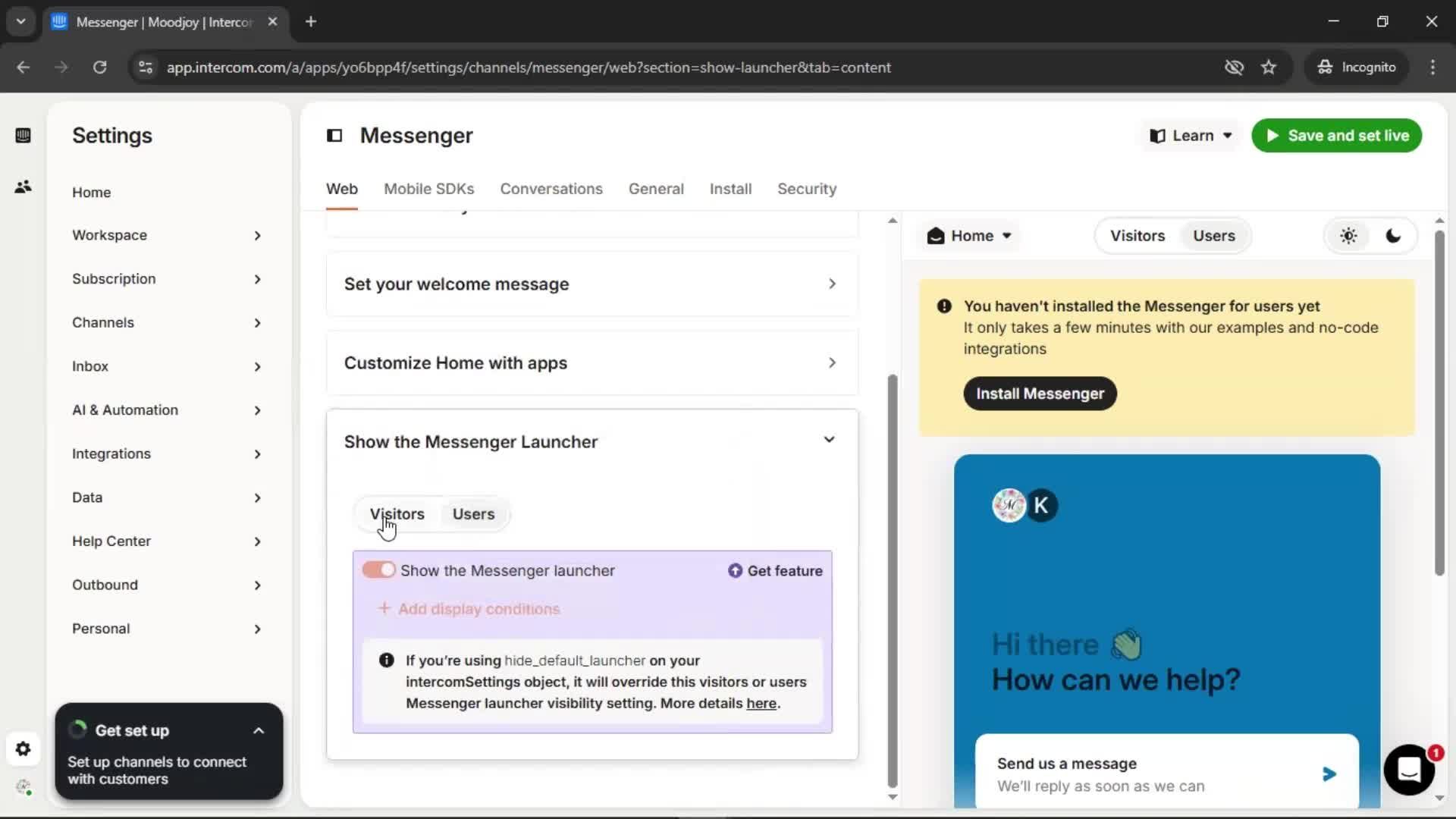This screenshot has height=819, width=1456.
Task: Select Visitors in launcher settings toggle
Action: 397,514
